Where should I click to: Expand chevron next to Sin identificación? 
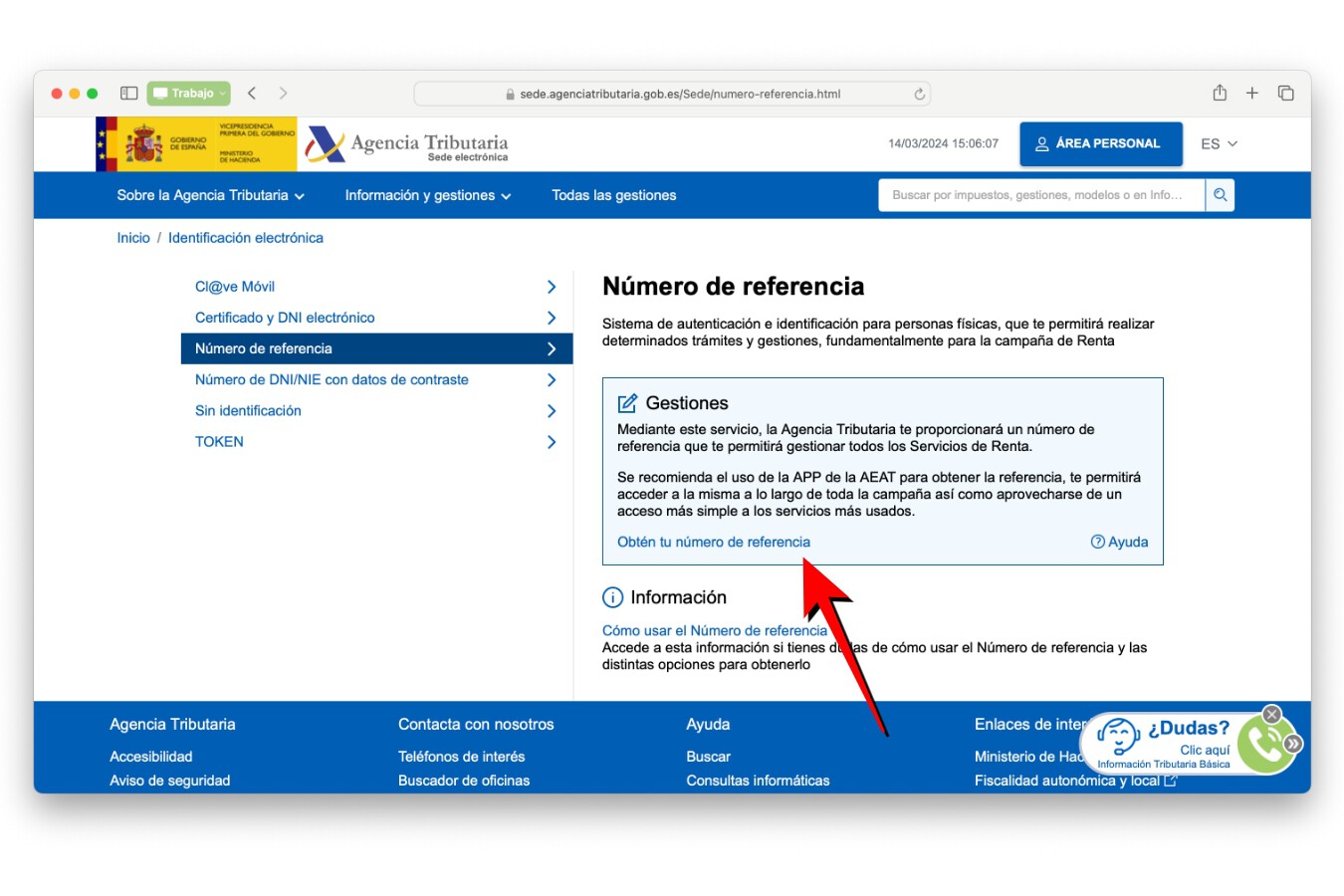[x=552, y=411]
